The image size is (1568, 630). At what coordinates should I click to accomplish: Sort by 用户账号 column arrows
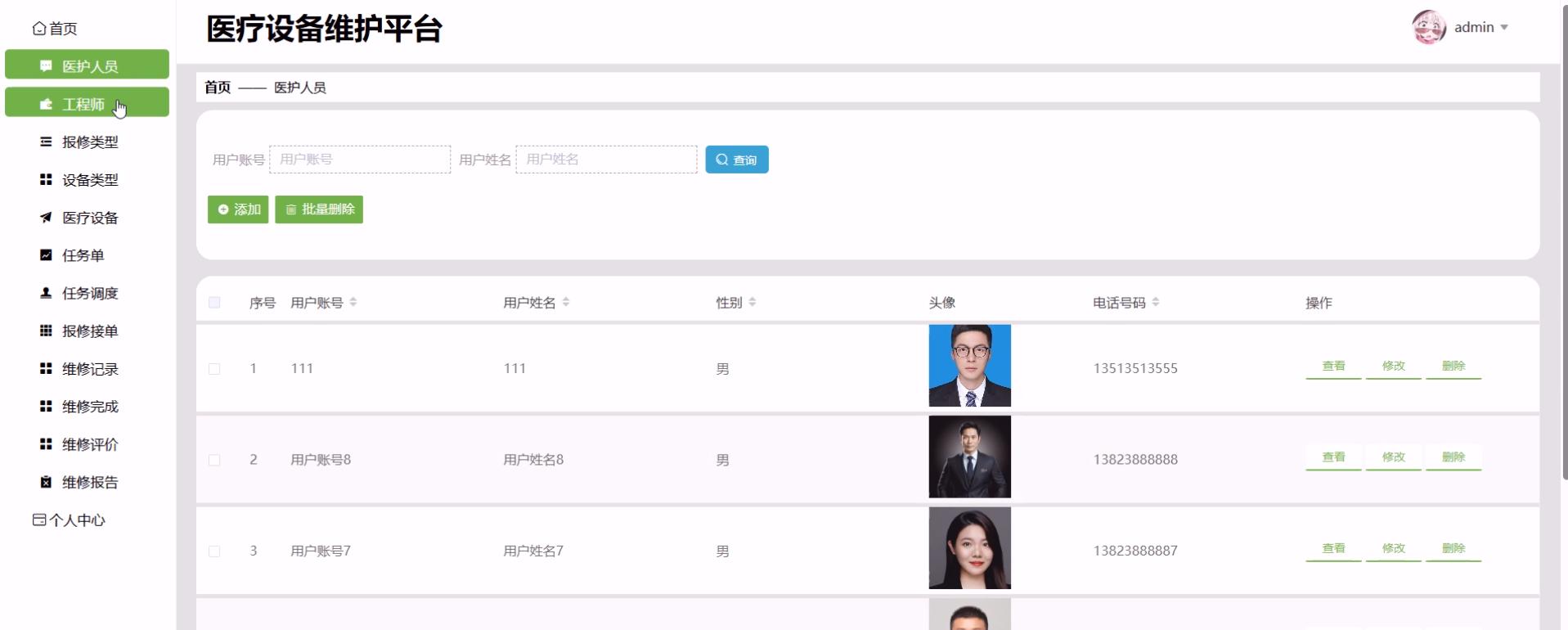353,302
